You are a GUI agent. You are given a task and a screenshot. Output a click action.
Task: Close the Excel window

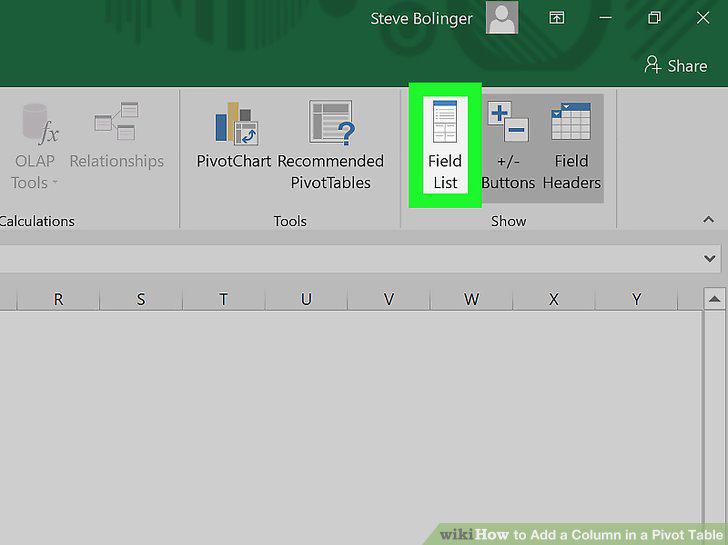tap(703, 18)
